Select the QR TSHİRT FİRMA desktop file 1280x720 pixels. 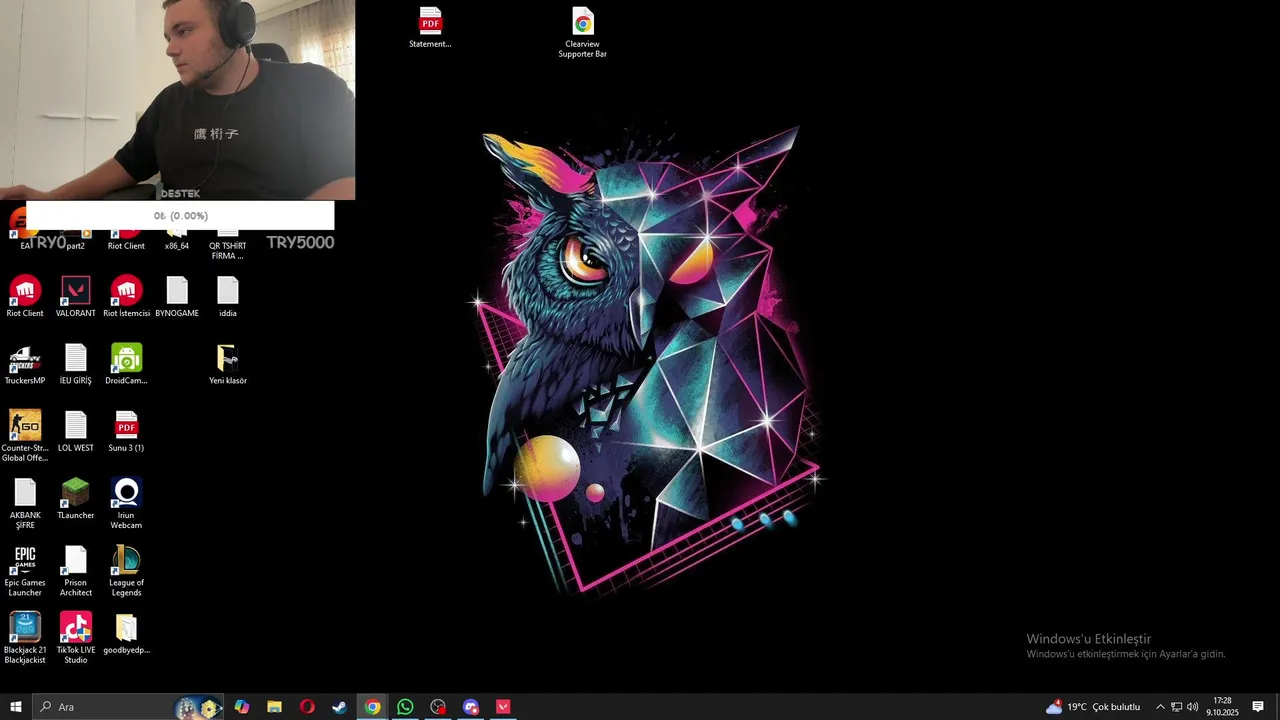228,245
